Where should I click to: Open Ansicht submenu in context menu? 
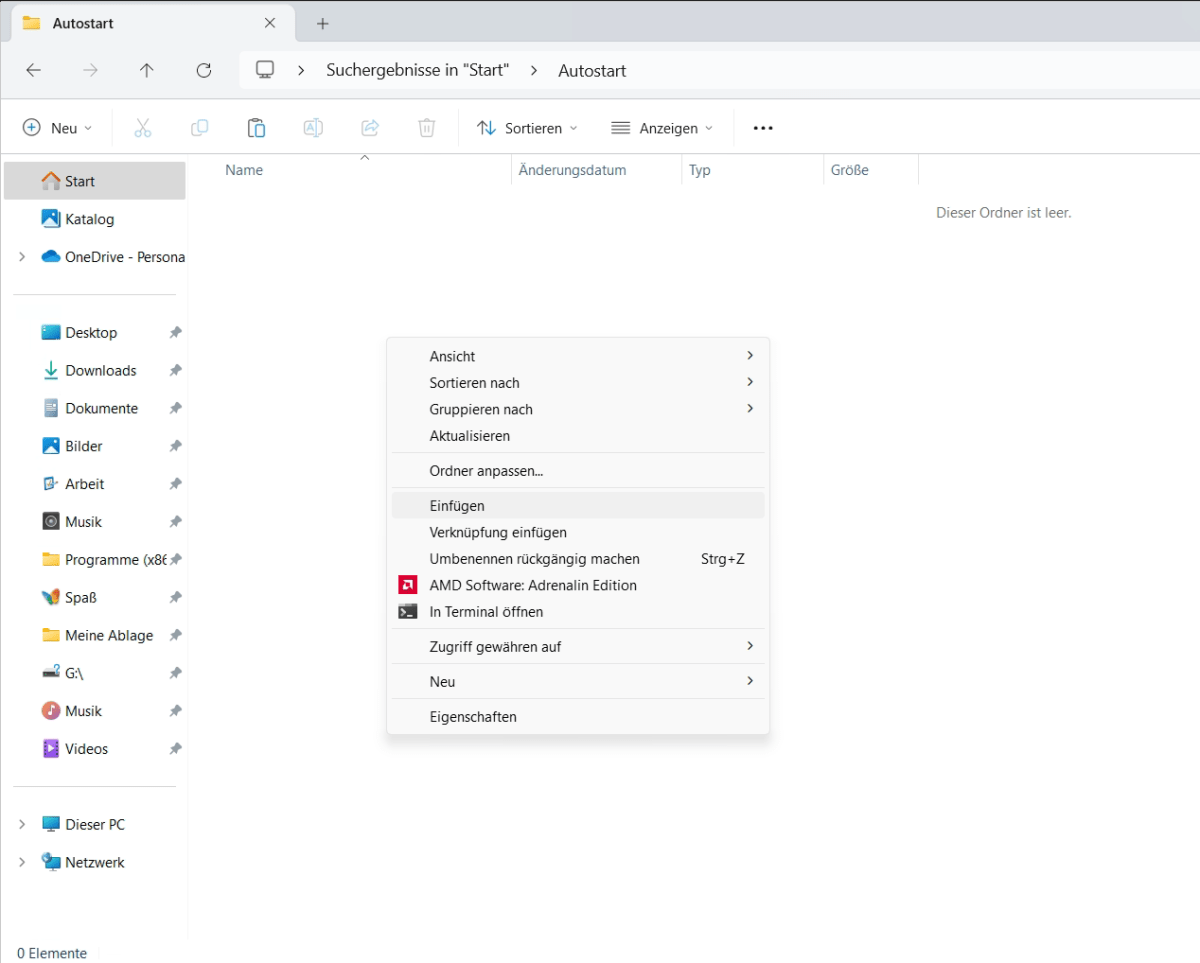point(578,356)
